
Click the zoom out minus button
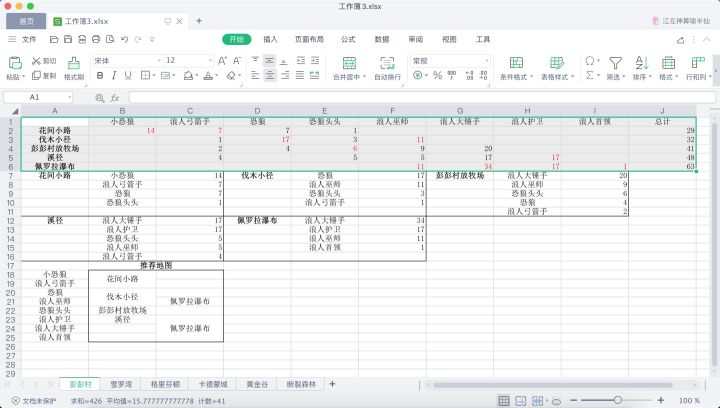coord(574,401)
